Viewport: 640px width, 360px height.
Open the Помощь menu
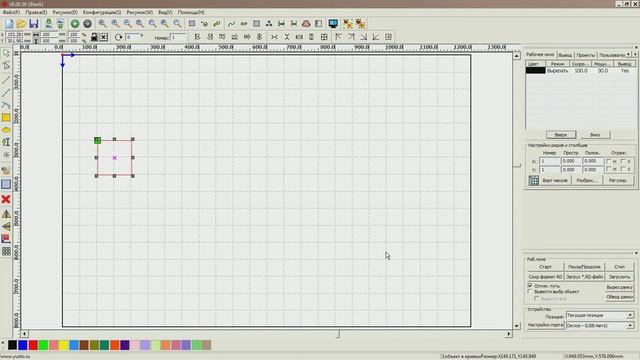click(x=191, y=12)
